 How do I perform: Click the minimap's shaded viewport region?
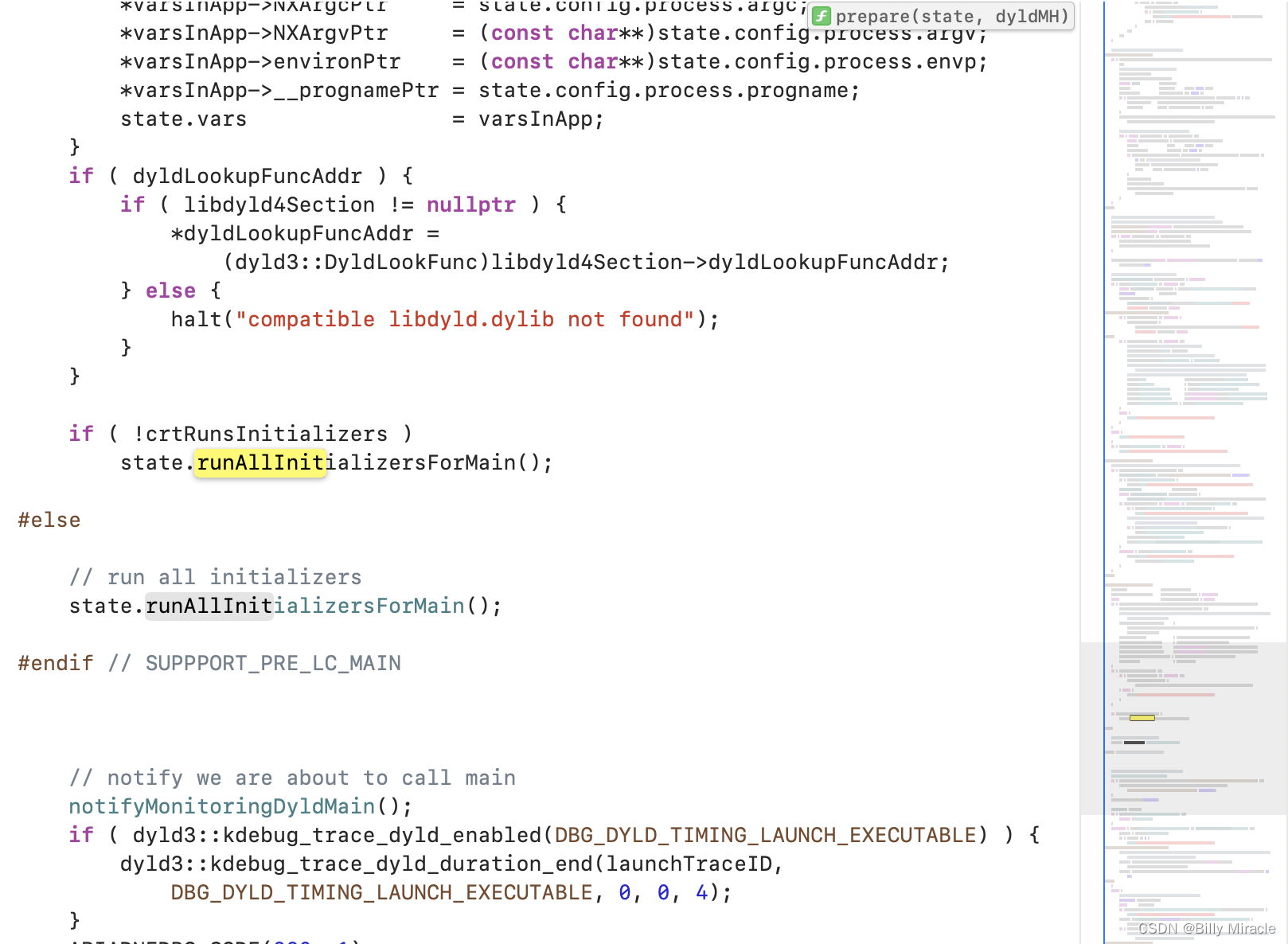[1184, 728]
